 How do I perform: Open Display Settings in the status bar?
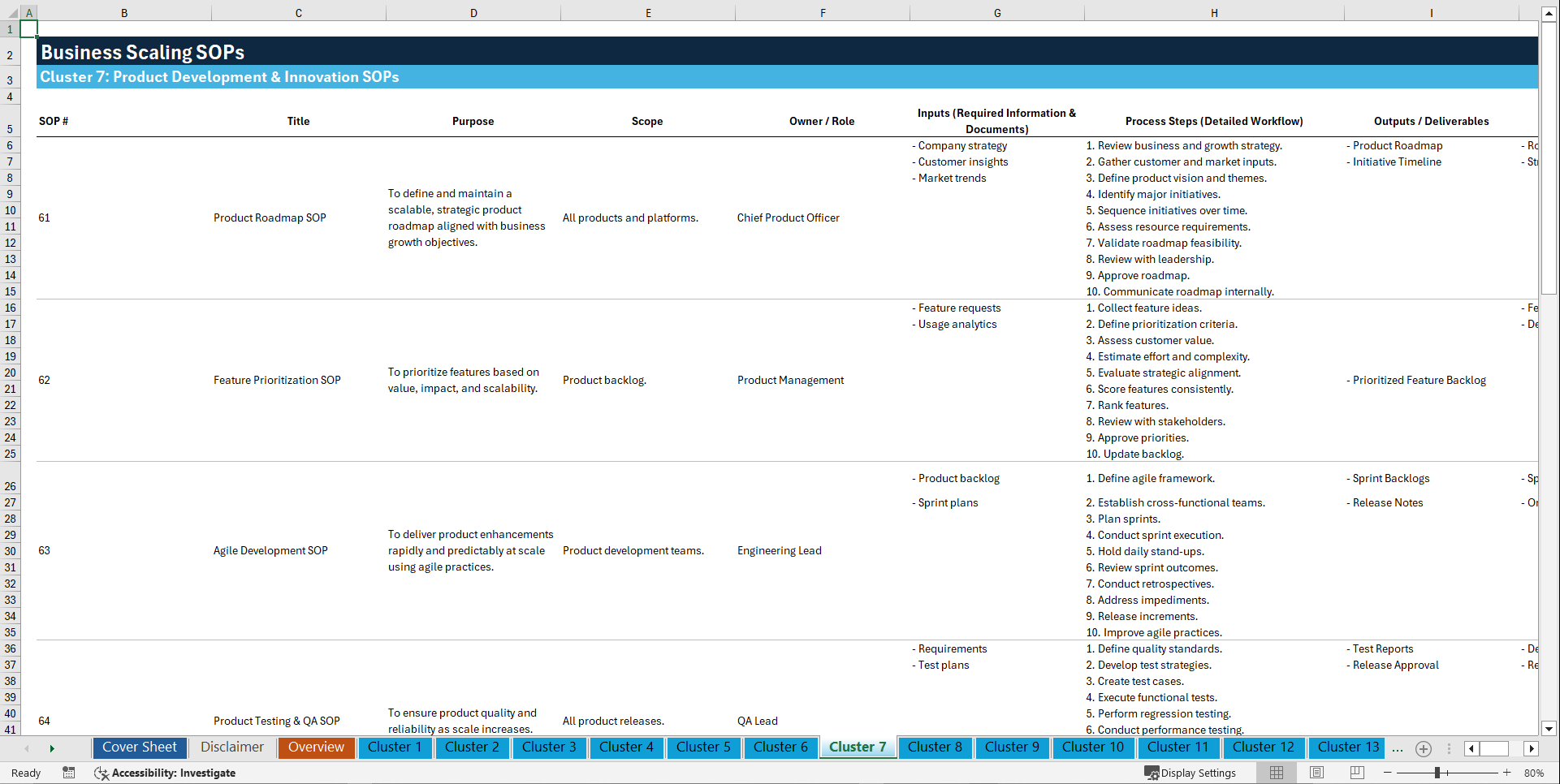tap(1191, 773)
